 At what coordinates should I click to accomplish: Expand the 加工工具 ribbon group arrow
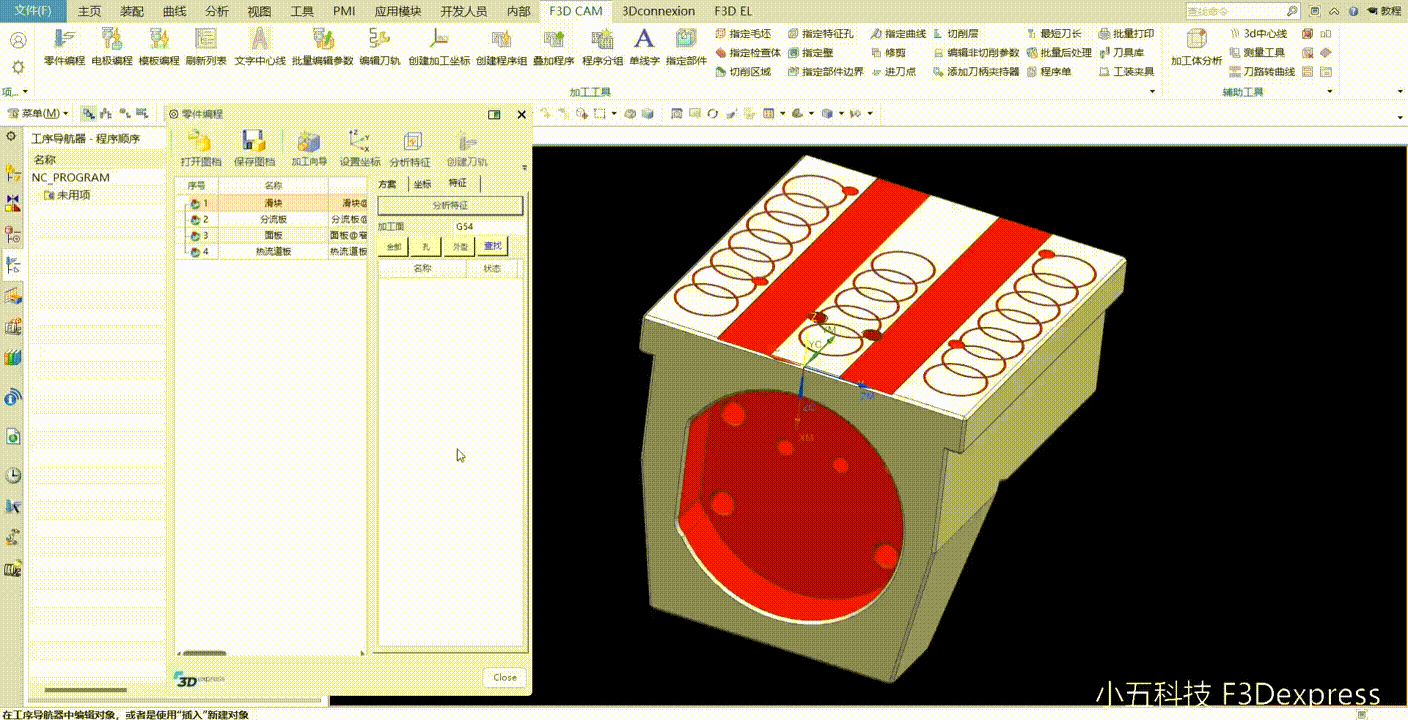[1152, 92]
